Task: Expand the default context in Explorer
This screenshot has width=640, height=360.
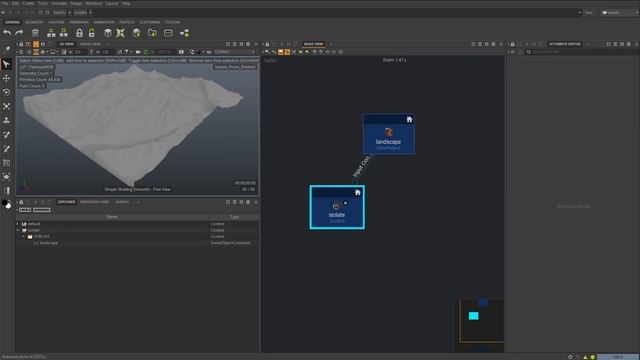Action: point(18,224)
